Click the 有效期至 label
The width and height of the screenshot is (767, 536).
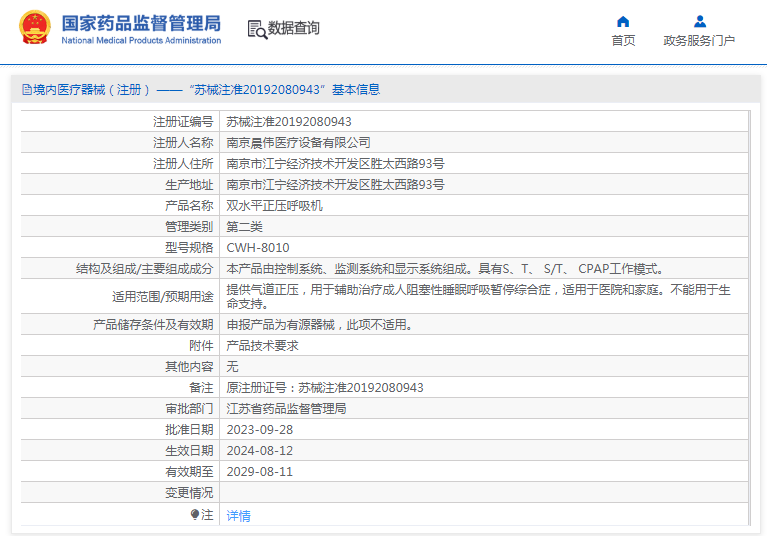pyautogui.click(x=189, y=472)
